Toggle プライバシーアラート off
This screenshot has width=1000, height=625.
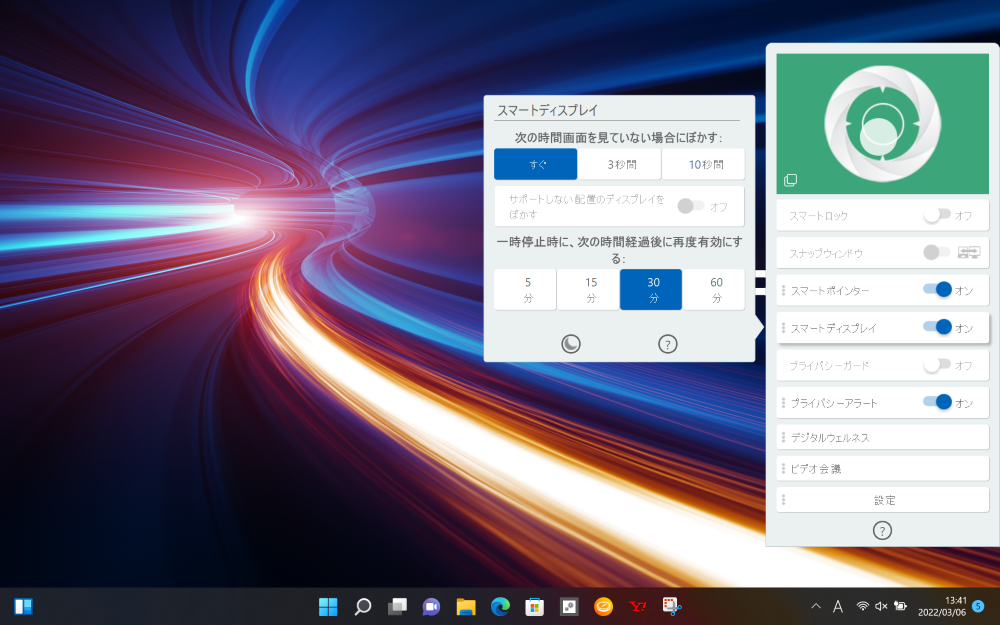click(937, 402)
